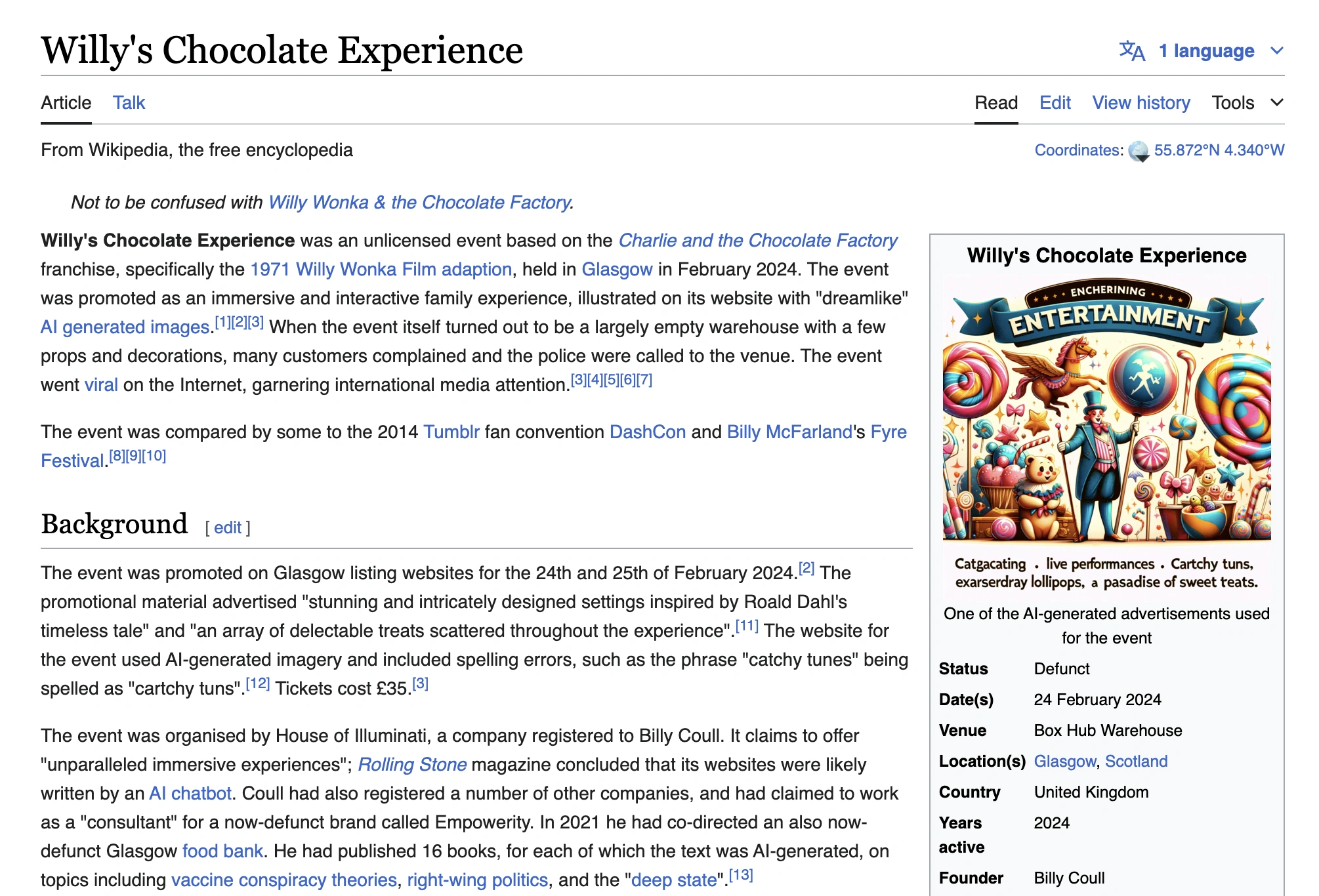Follow the right-wing politics link
1319x896 pixels.
(x=477, y=880)
